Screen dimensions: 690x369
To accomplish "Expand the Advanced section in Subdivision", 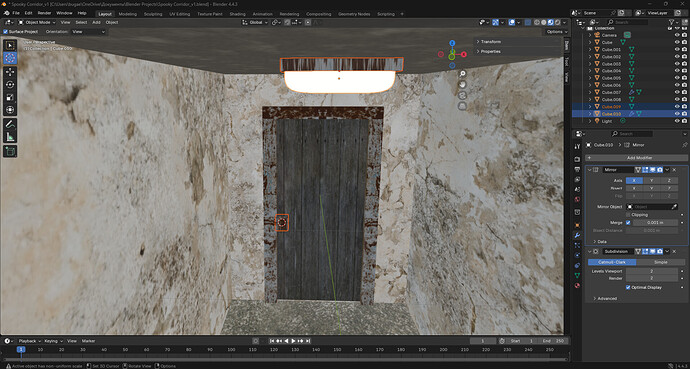I will [607, 299].
